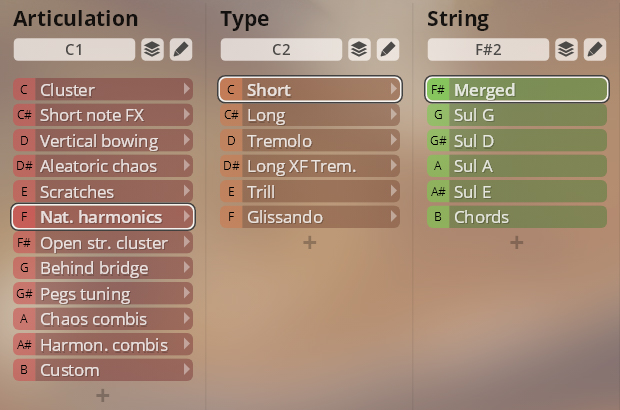Add a new entry with Type plus icon
Image resolution: width=620 pixels, height=410 pixels.
click(310, 242)
